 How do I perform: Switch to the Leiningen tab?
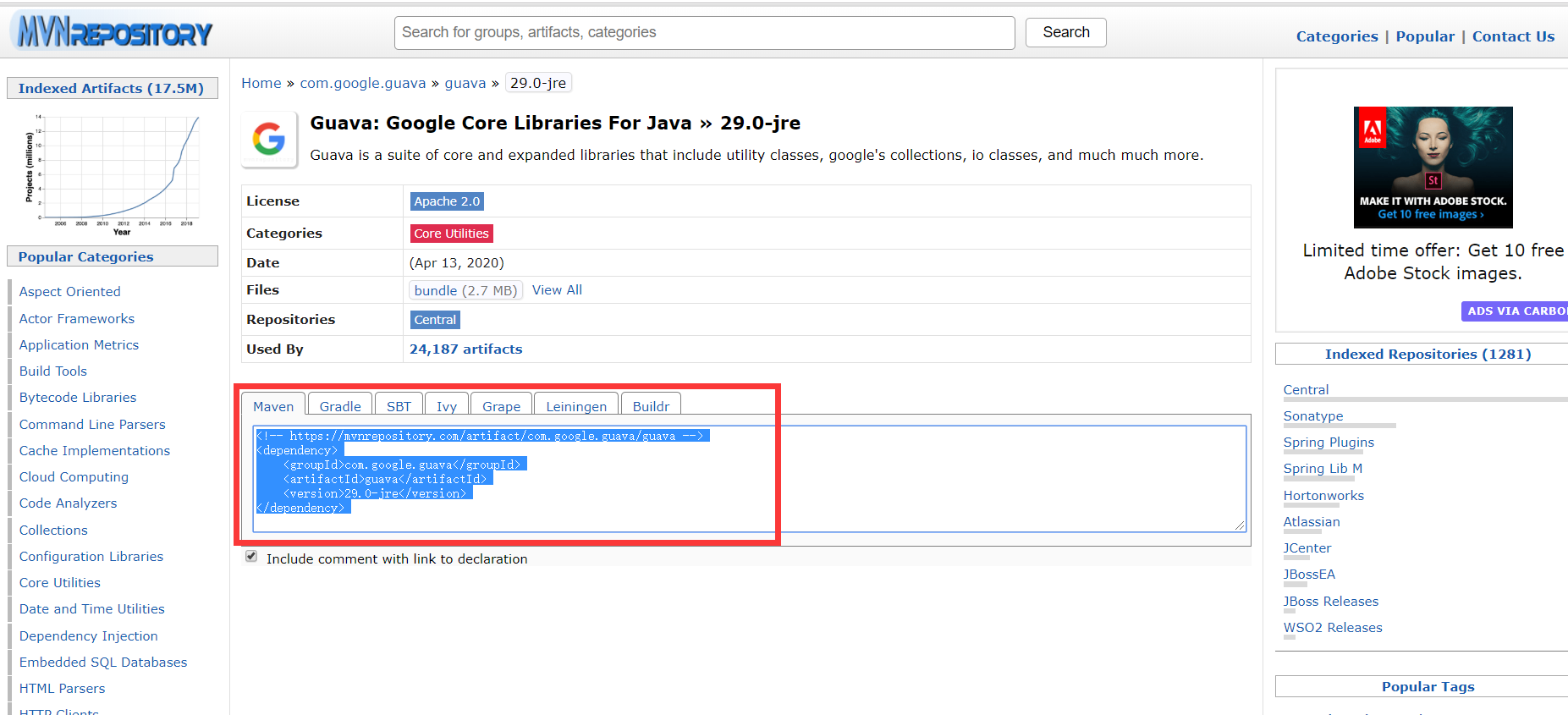tap(576, 406)
